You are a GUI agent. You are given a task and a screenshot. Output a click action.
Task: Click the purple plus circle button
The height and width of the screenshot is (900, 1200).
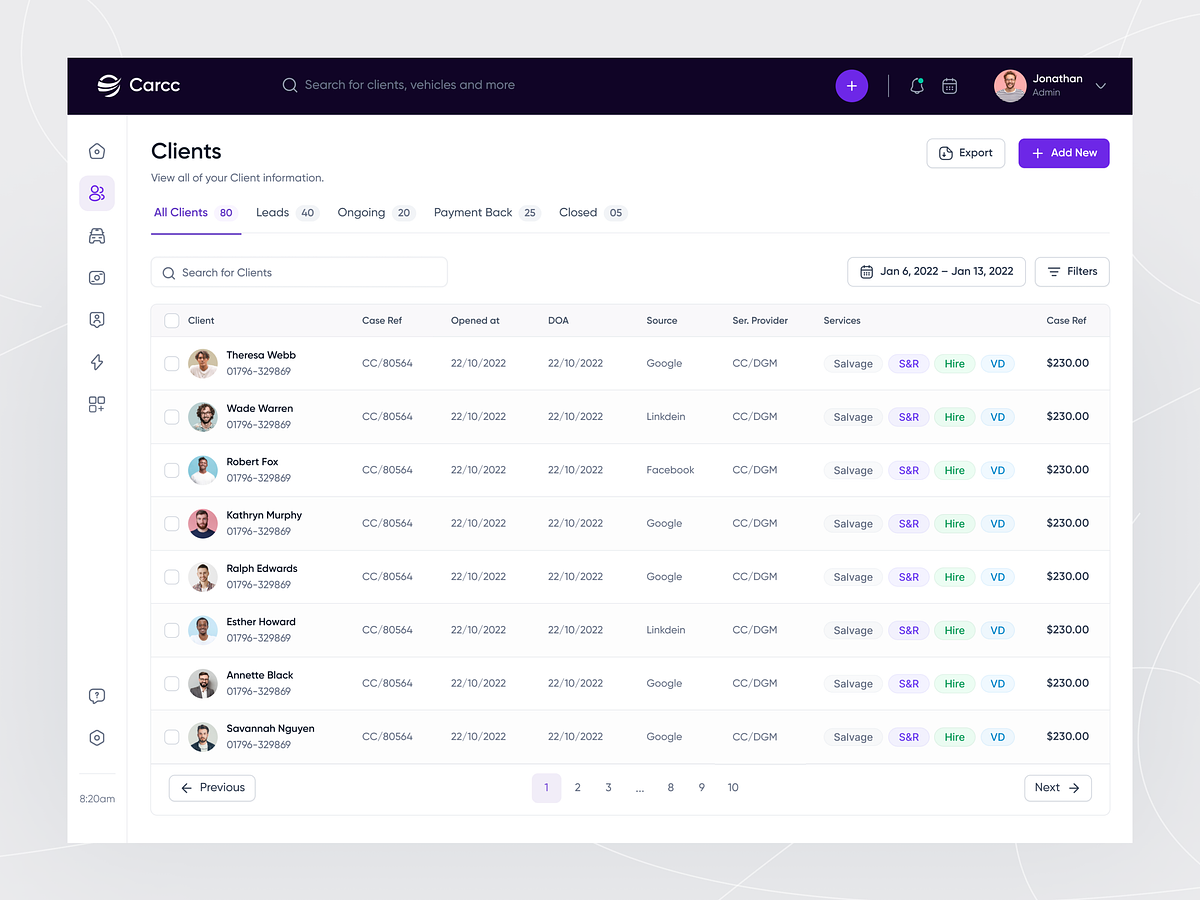[851, 86]
